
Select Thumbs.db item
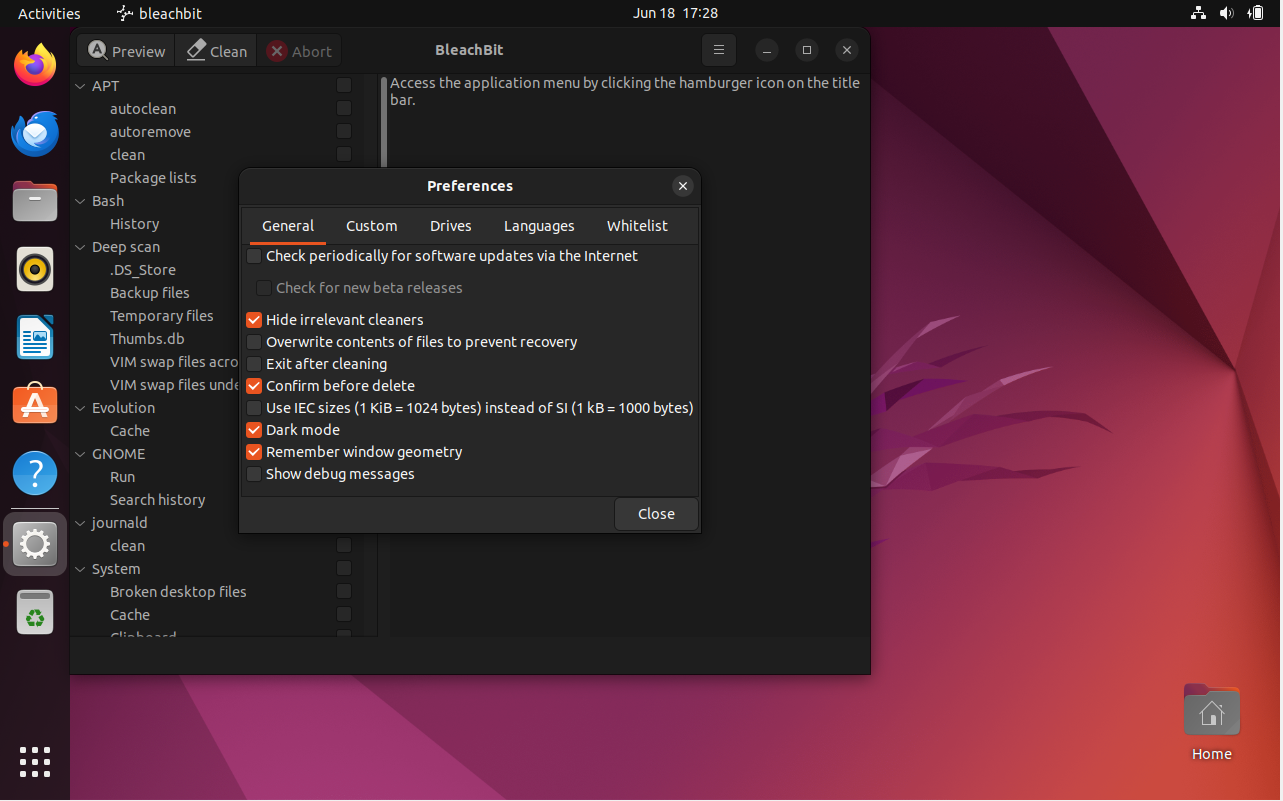click(147, 339)
